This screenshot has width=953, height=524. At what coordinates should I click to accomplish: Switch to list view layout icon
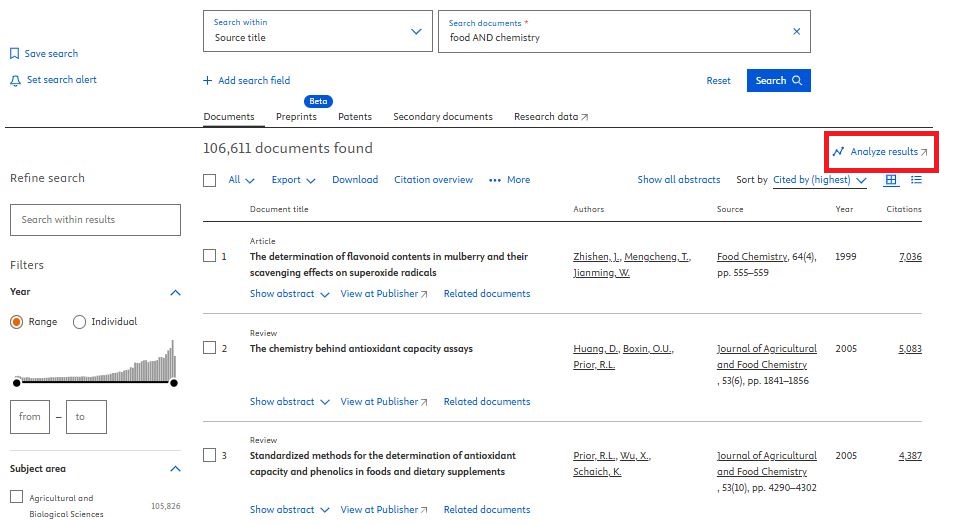916,180
